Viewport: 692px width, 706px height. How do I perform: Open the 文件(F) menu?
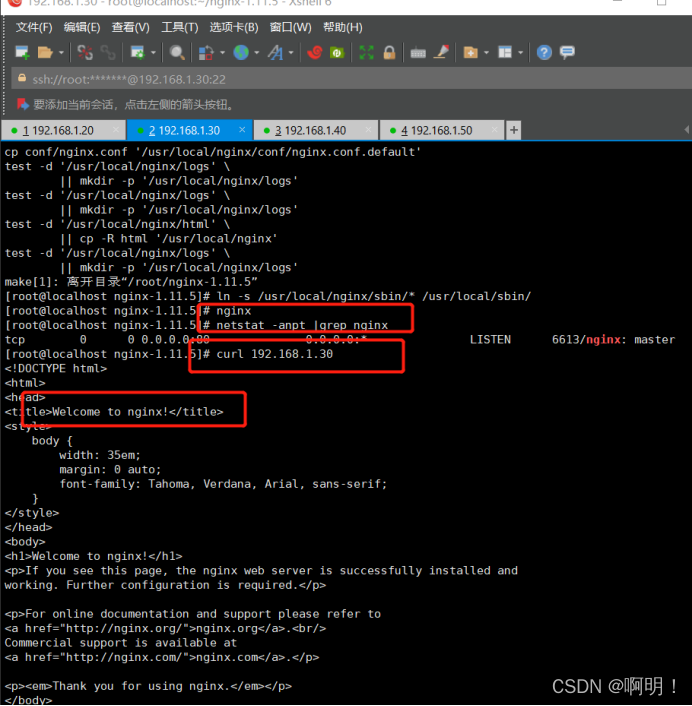coord(34,27)
